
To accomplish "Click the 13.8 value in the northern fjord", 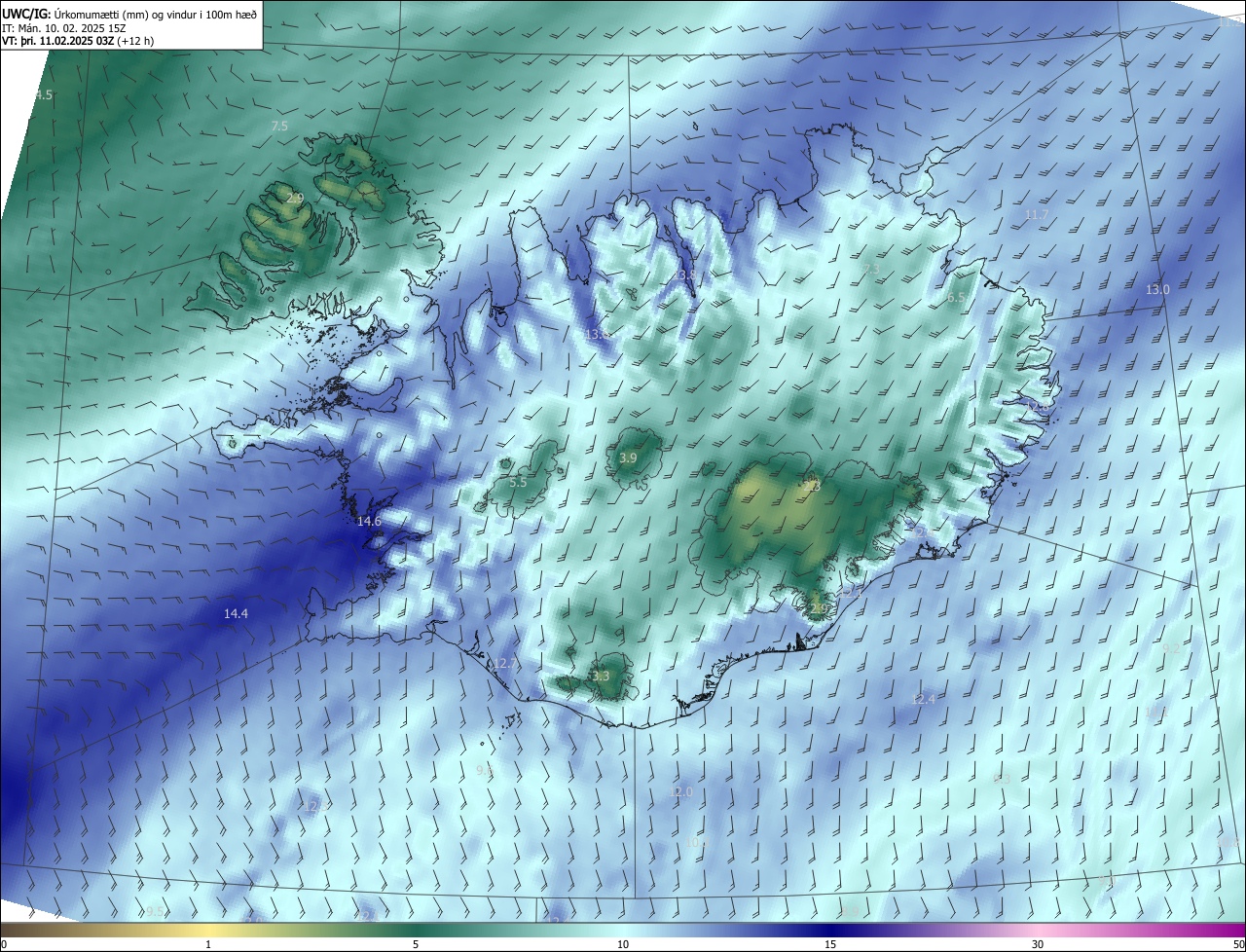I will click(684, 275).
